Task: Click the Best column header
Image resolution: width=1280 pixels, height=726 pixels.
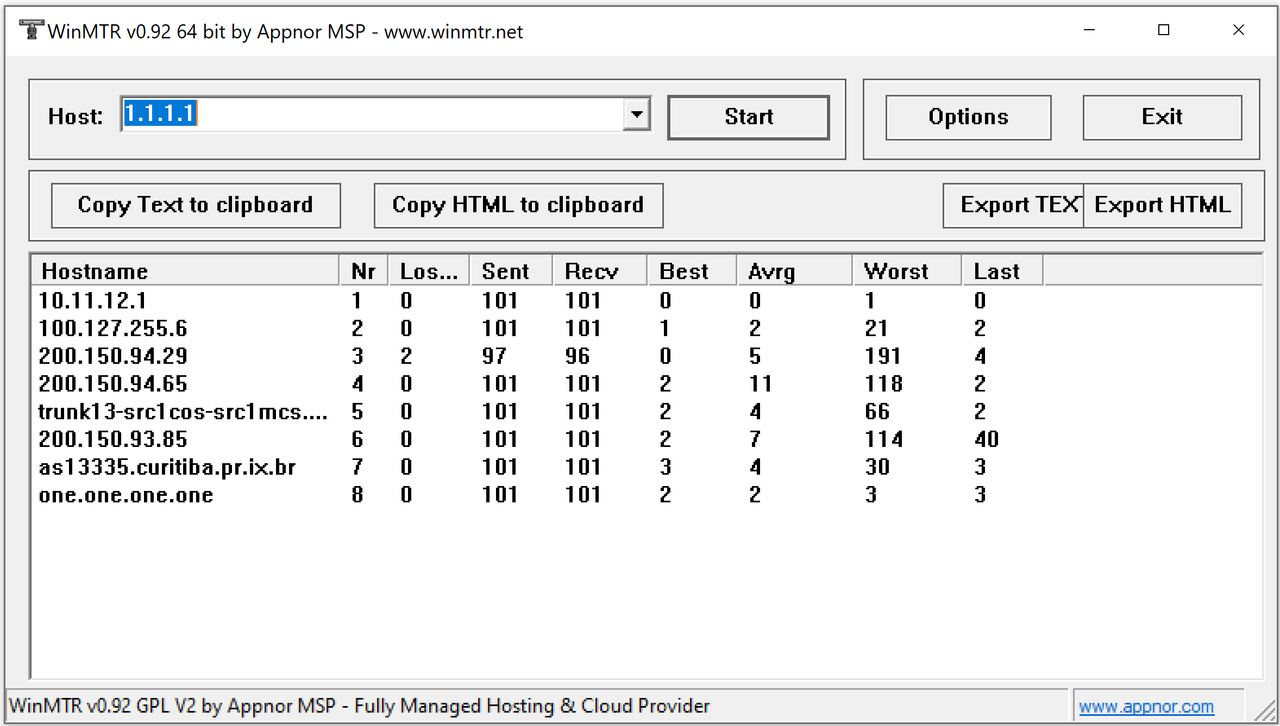Action: tap(691, 271)
